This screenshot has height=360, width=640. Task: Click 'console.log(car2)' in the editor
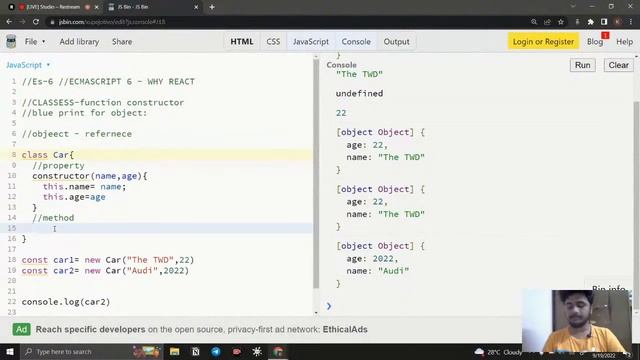66,302
